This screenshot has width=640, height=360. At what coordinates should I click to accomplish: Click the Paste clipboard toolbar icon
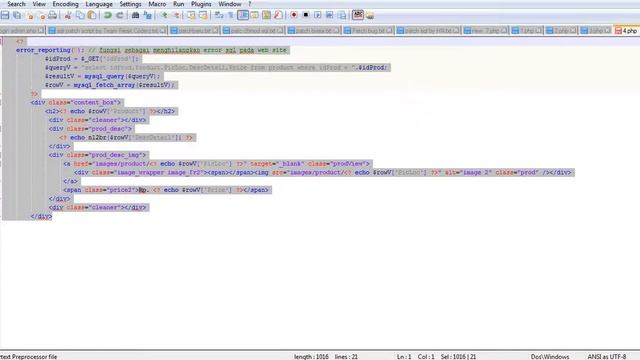92,16
